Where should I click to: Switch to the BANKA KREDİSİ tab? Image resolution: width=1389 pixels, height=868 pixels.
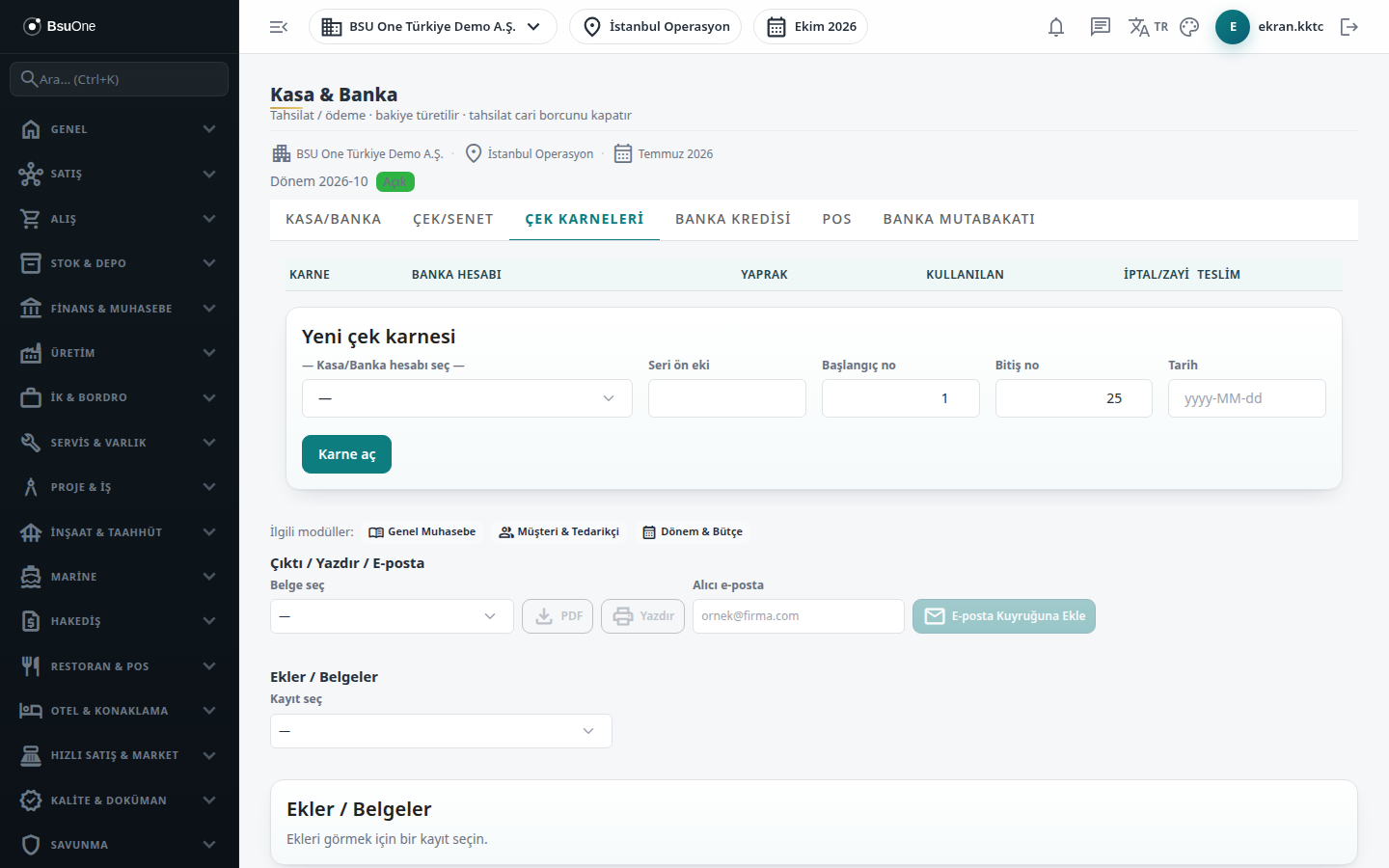(x=733, y=220)
